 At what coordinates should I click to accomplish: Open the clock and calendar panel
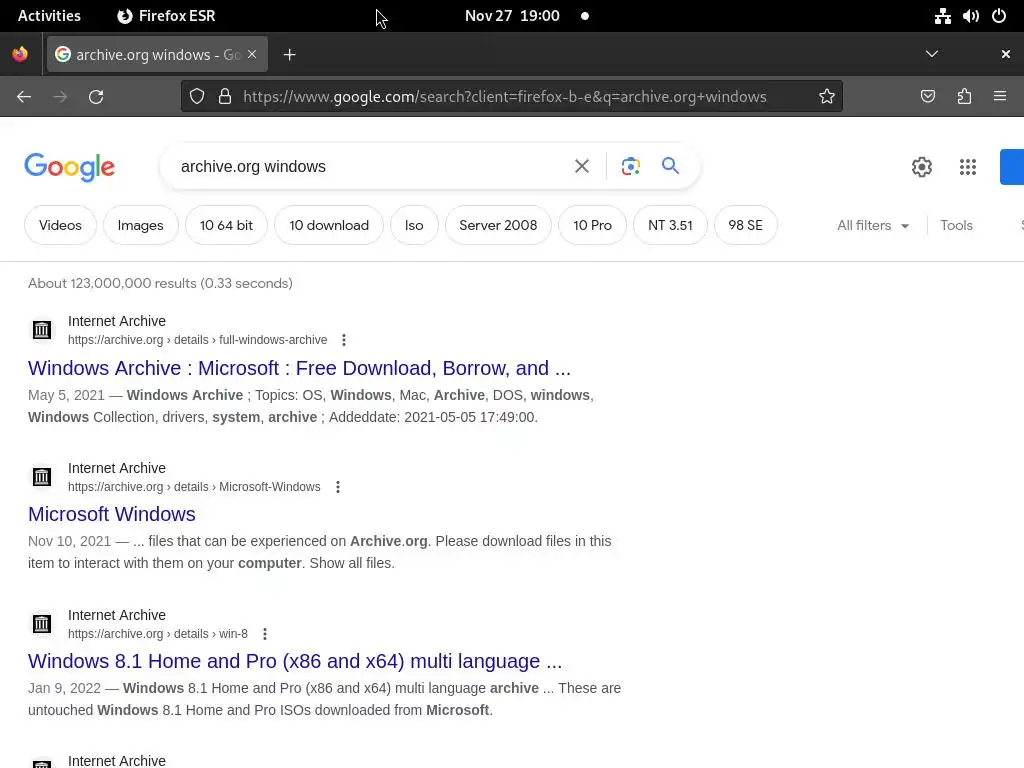pos(512,16)
